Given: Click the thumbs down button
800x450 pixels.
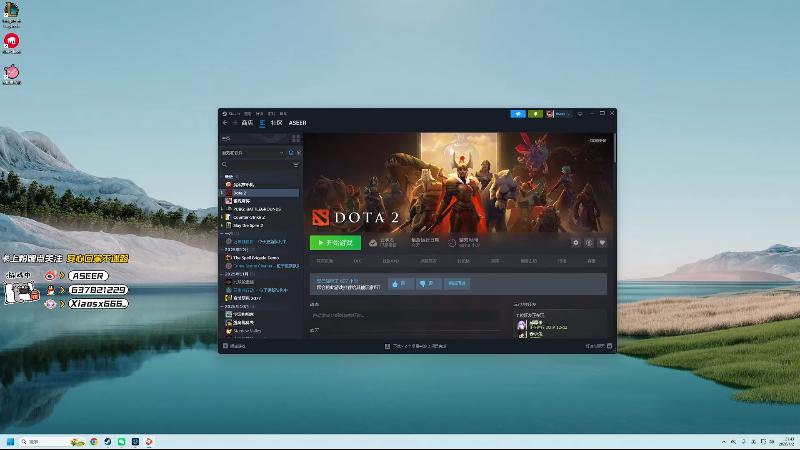Looking at the screenshot, I should tap(429, 284).
